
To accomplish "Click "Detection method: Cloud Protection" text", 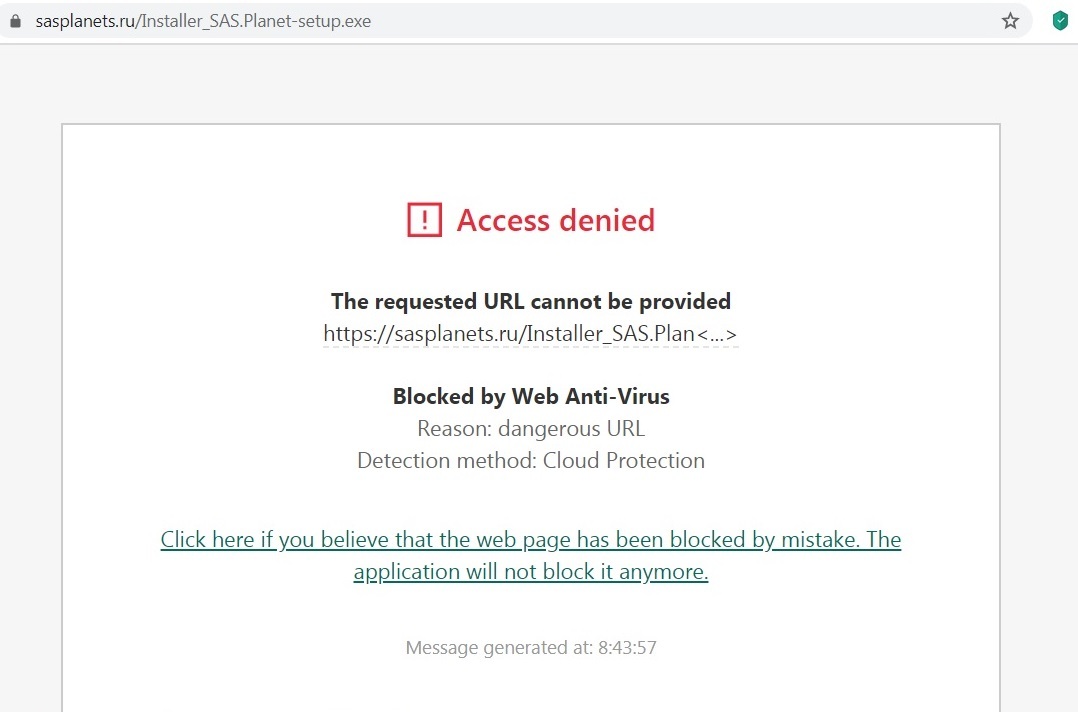I will 531,460.
